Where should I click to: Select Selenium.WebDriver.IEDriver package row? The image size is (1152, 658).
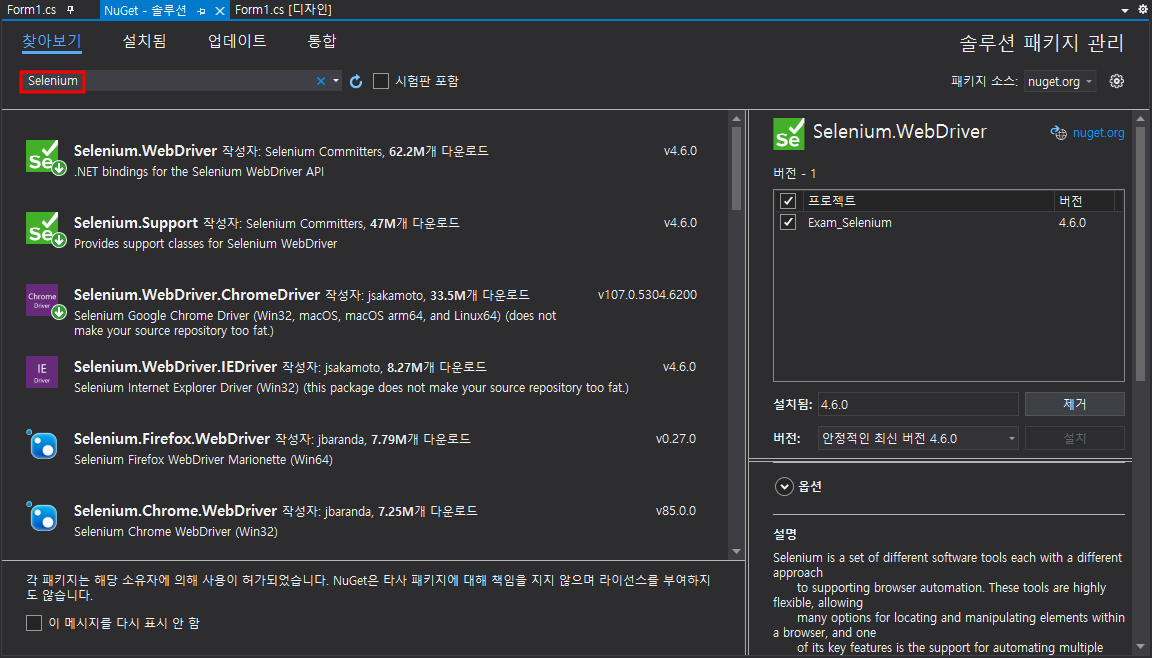tap(365, 376)
